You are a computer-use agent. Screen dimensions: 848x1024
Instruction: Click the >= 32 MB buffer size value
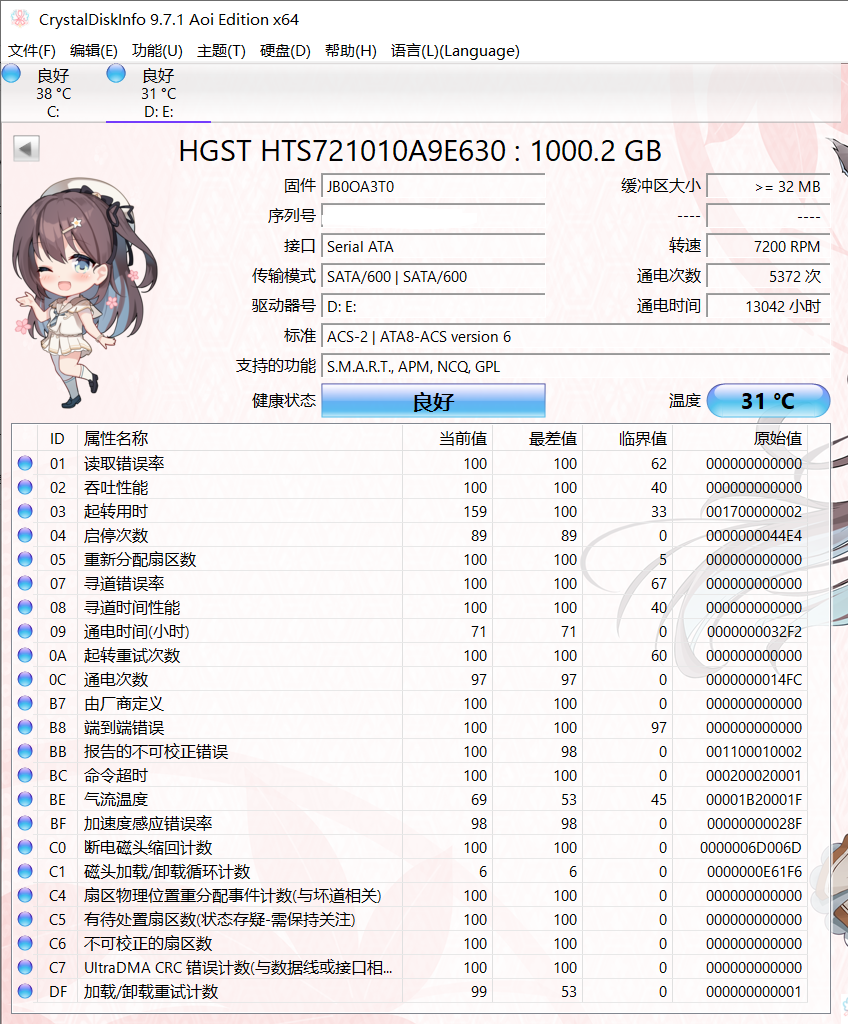point(768,187)
